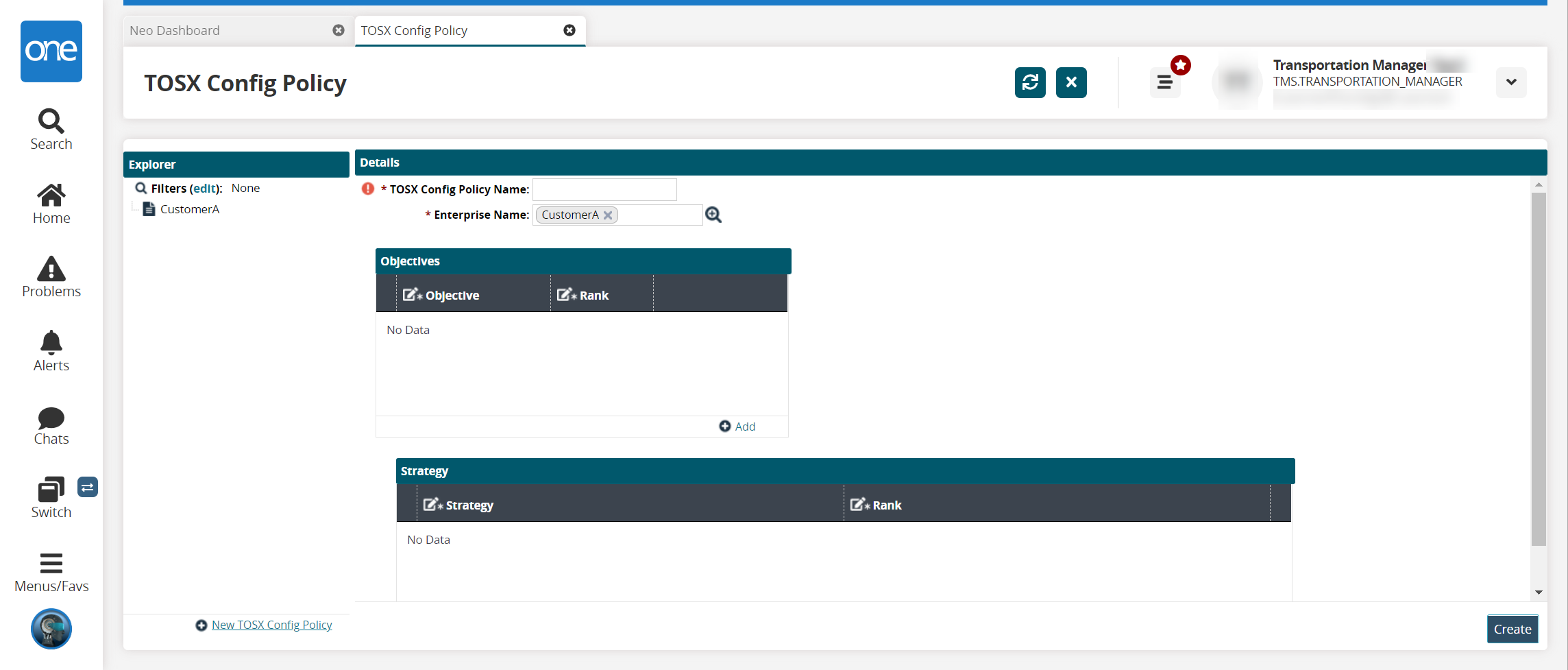The height and width of the screenshot is (670, 1568).
Task: Select CustomerA in Explorer tree
Action: pos(190,209)
